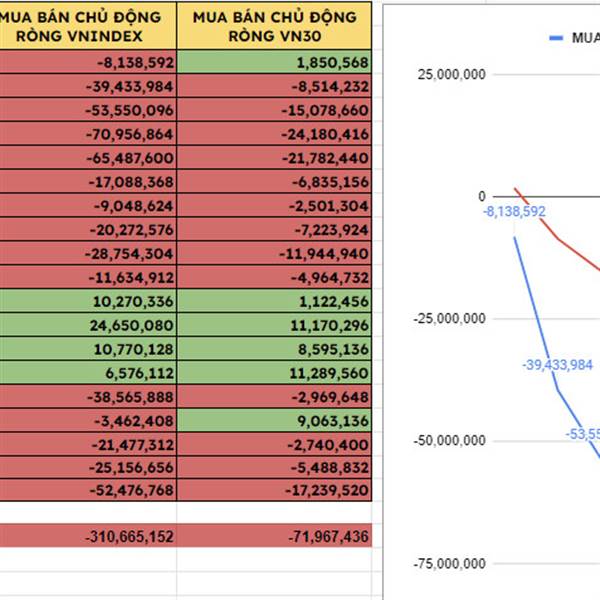This screenshot has height=600, width=600.
Task: Click the blue legend entry in chart
Action: (574, 38)
